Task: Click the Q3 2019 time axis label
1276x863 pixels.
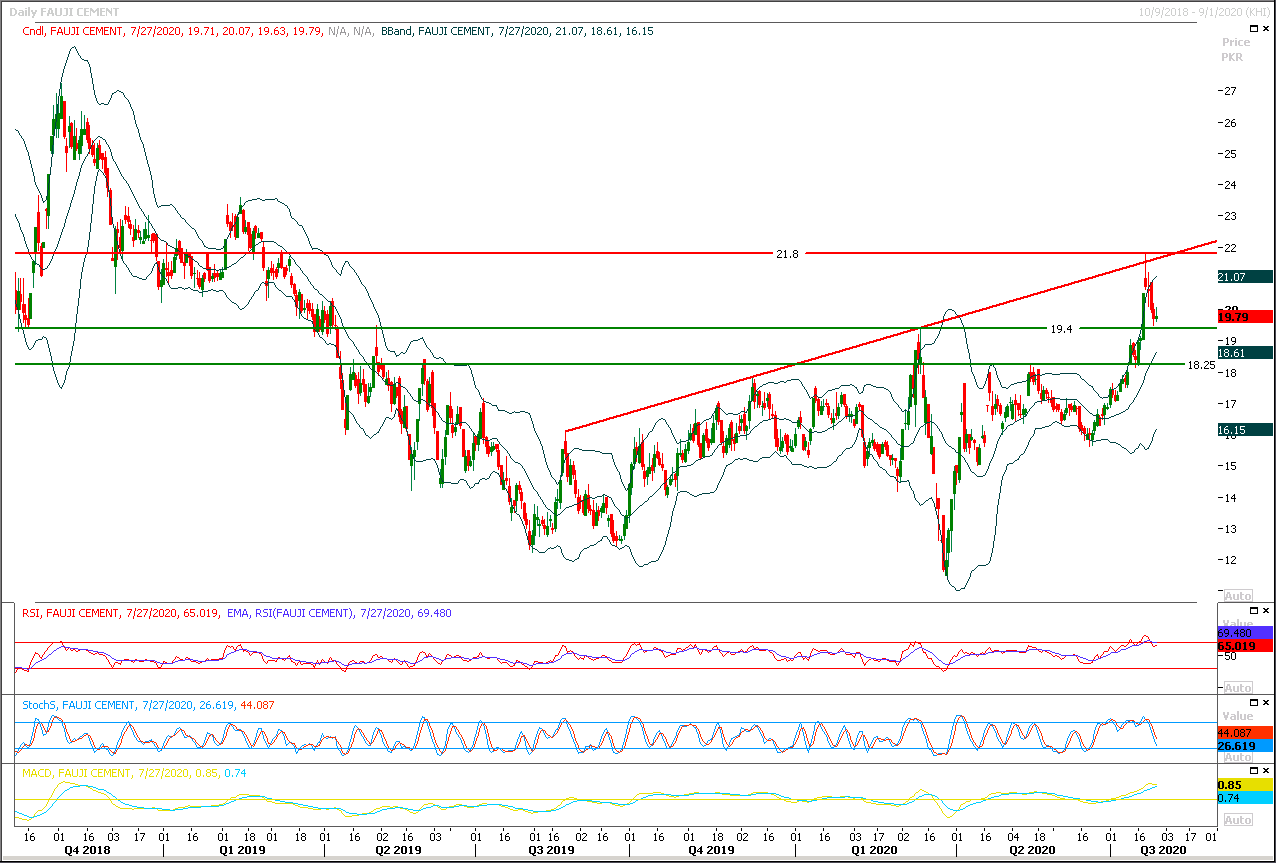Action: (x=551, y=850)
